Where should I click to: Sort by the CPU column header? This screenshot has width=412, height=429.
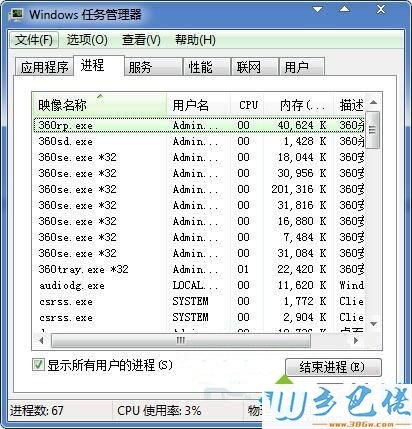pos(248,105)
